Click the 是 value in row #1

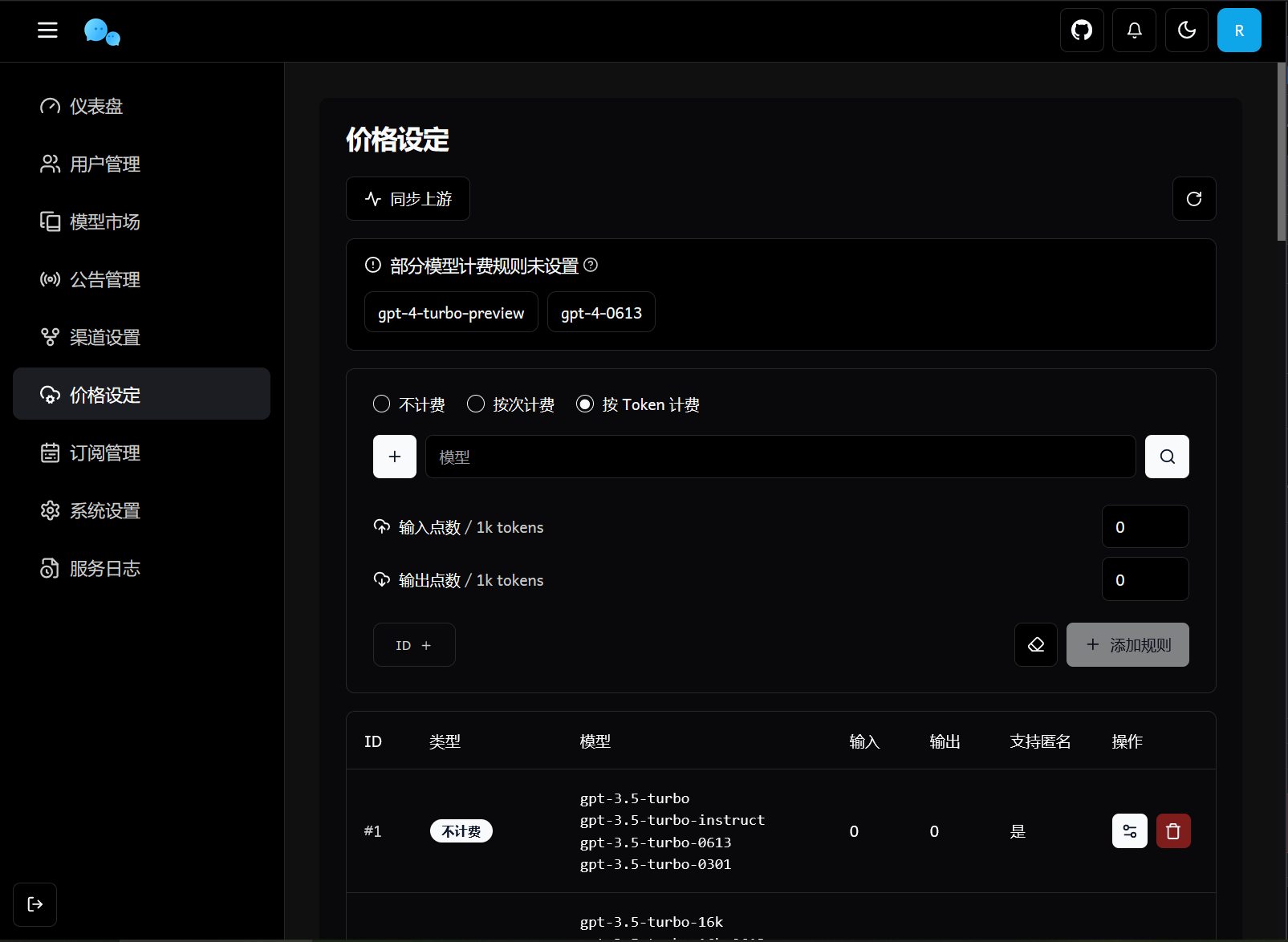click(1018, 831)
